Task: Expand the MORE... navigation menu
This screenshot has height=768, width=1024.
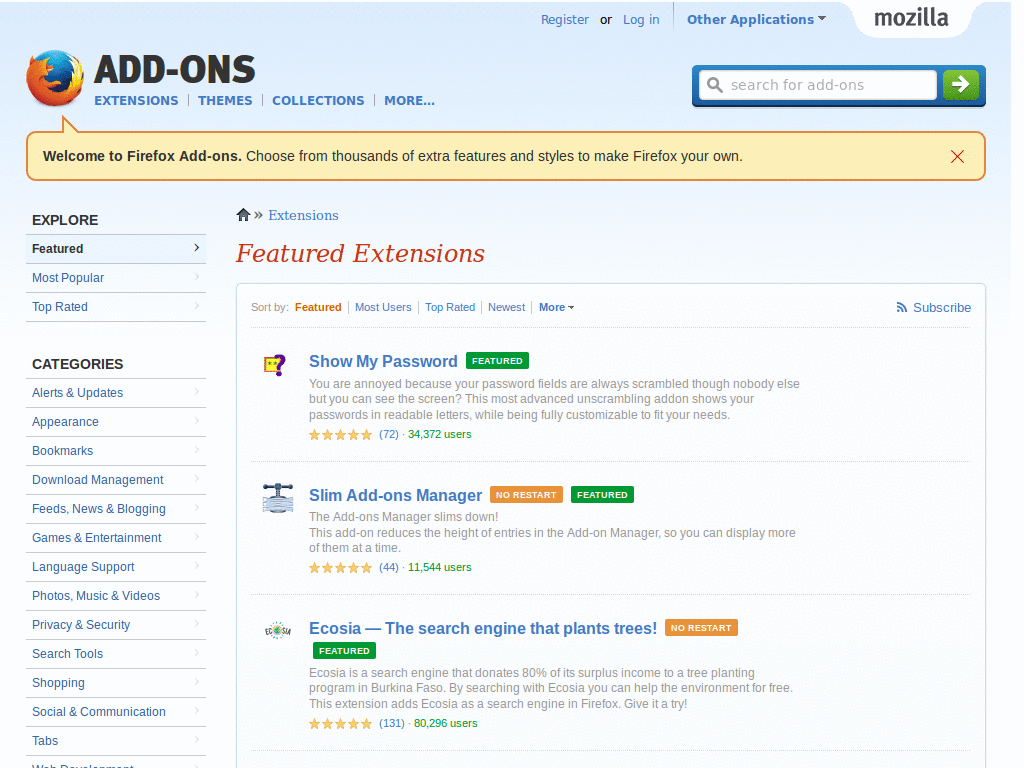Action: click(x=409, y=100)
